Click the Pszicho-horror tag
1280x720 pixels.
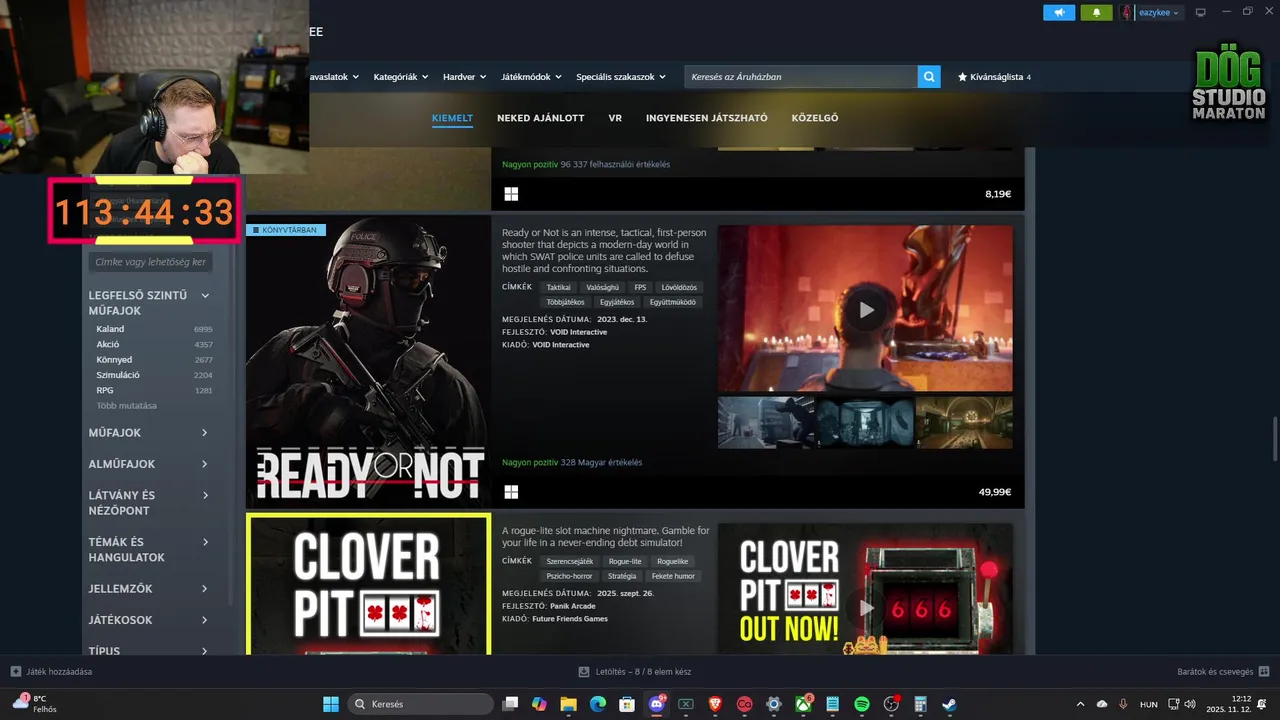coord(568,576)
